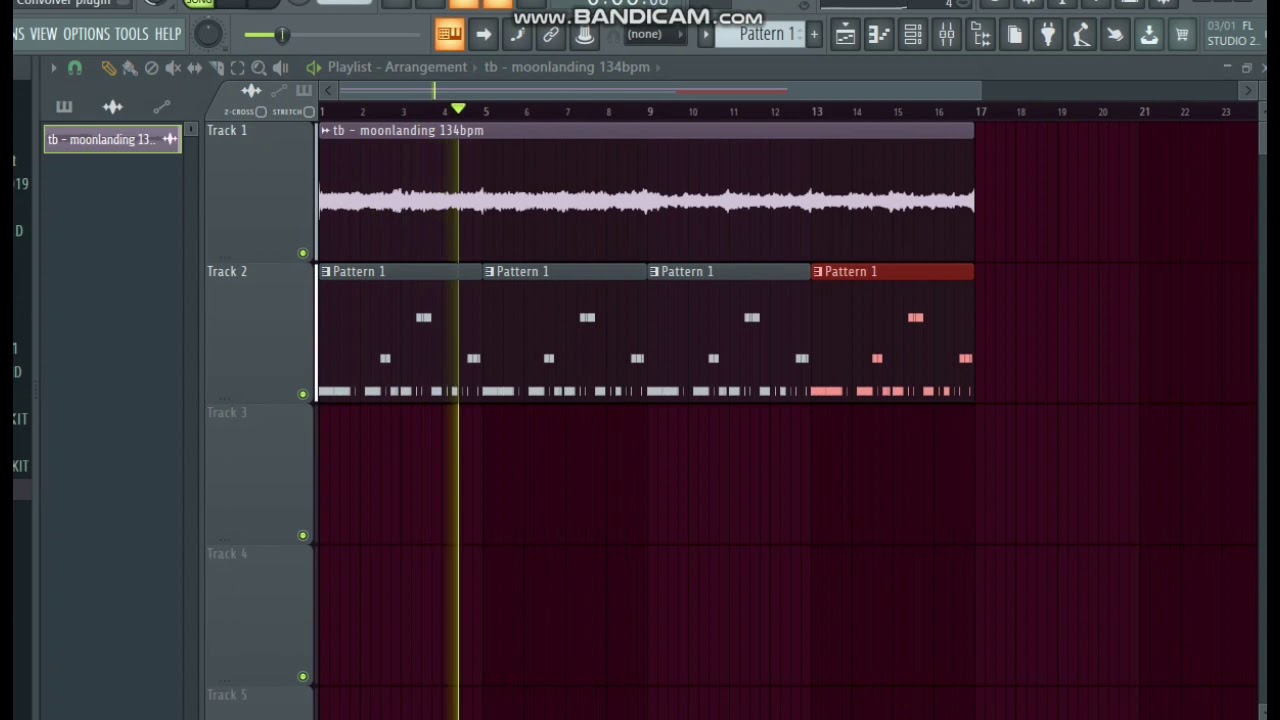This screenshot has height=720, width=1280.
Task: Mute Track 1 with its green dot
Action: [303, 253]
